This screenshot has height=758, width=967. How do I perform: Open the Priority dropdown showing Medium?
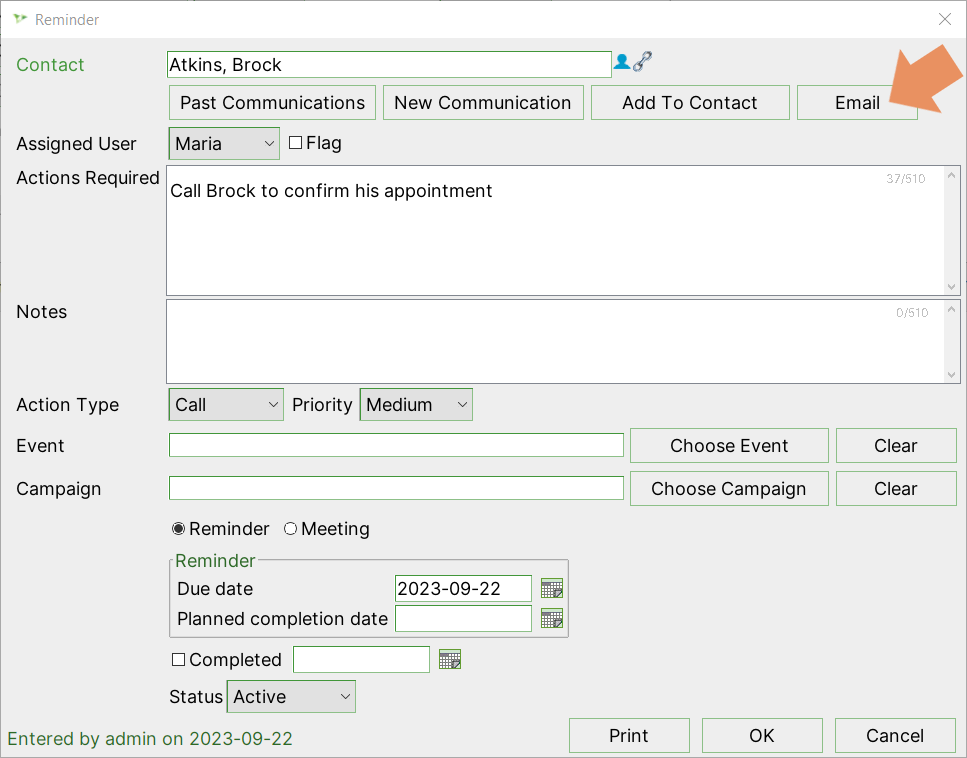tap(416, 405)
